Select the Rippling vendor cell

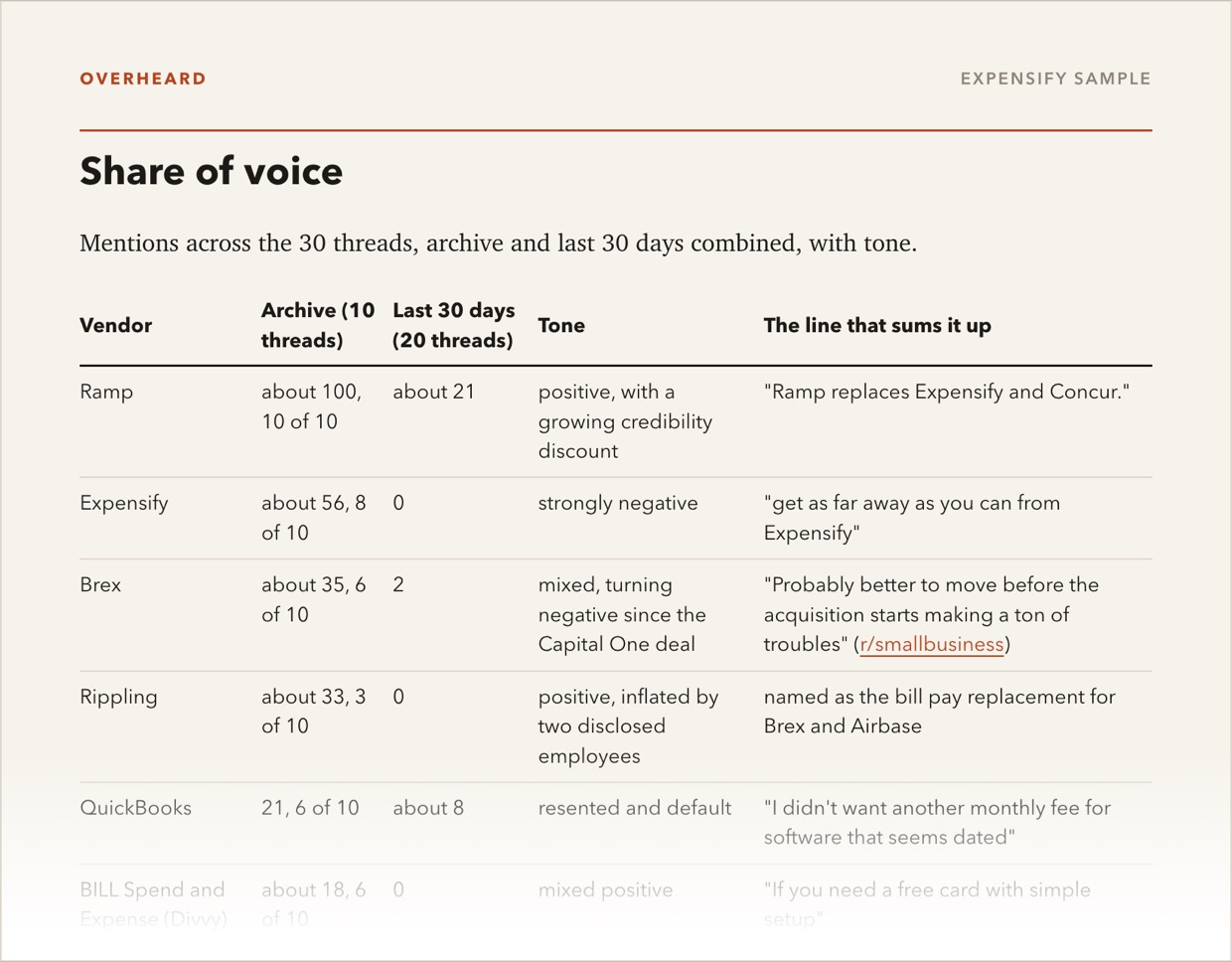coord(118,697)
